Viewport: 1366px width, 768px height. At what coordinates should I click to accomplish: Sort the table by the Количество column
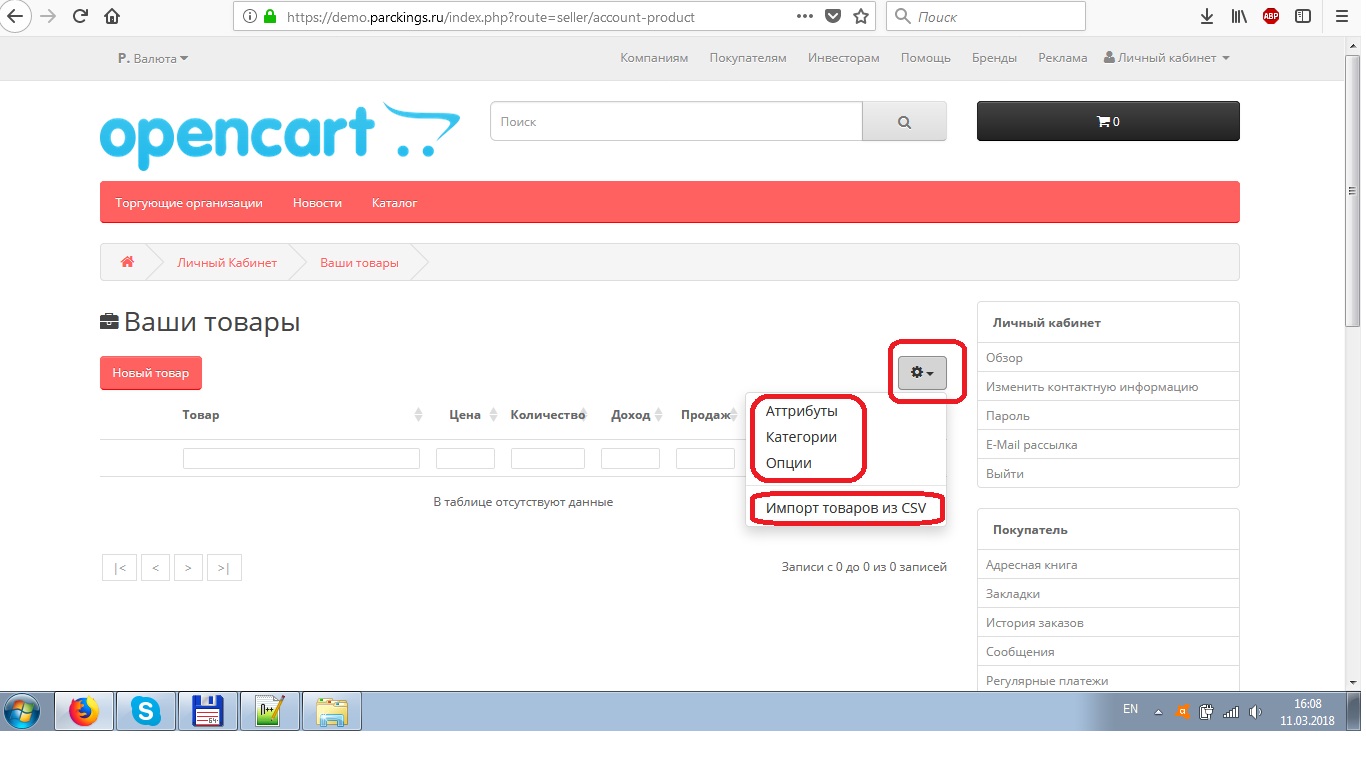(x=547, y=415)
